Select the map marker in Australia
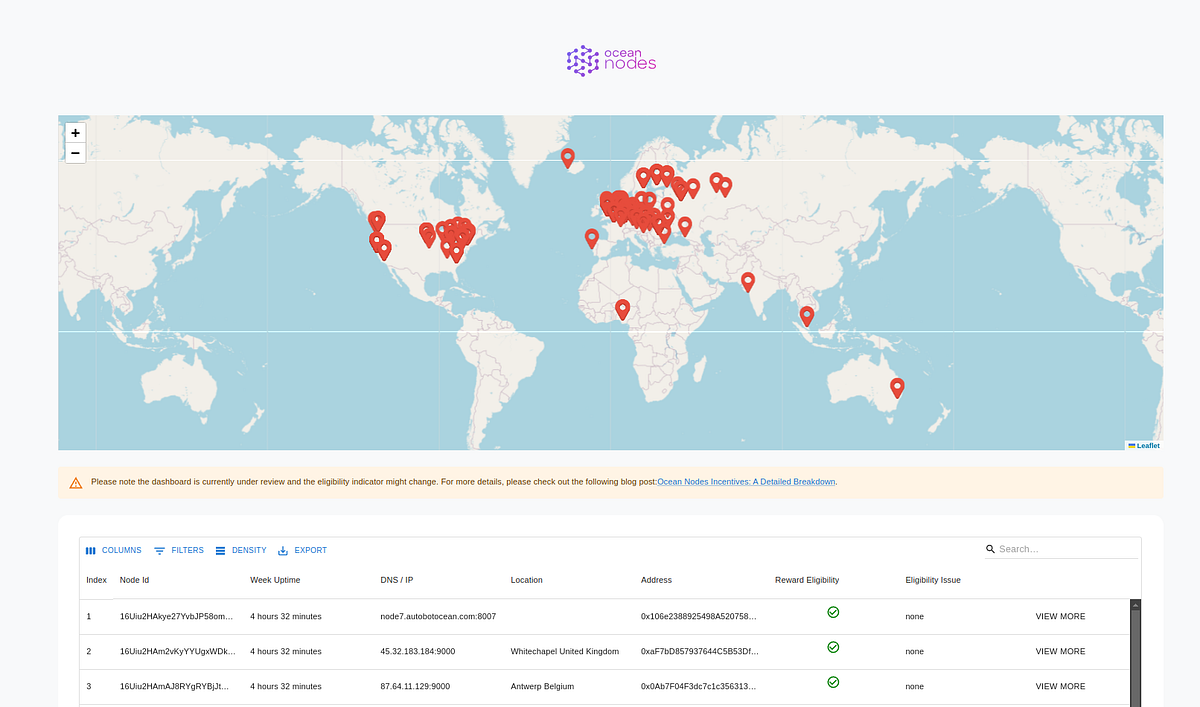Screen dimensions: 1200x707 (x=897, y=388)
